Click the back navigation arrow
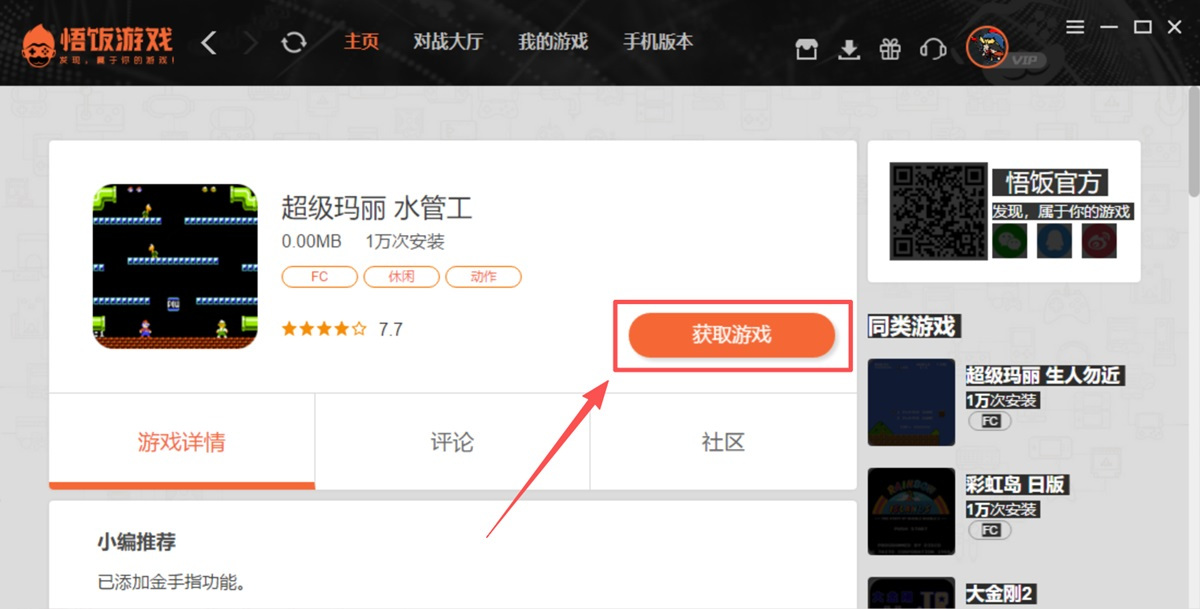This screenshot has height=609, width=1200. click(209, 43)
